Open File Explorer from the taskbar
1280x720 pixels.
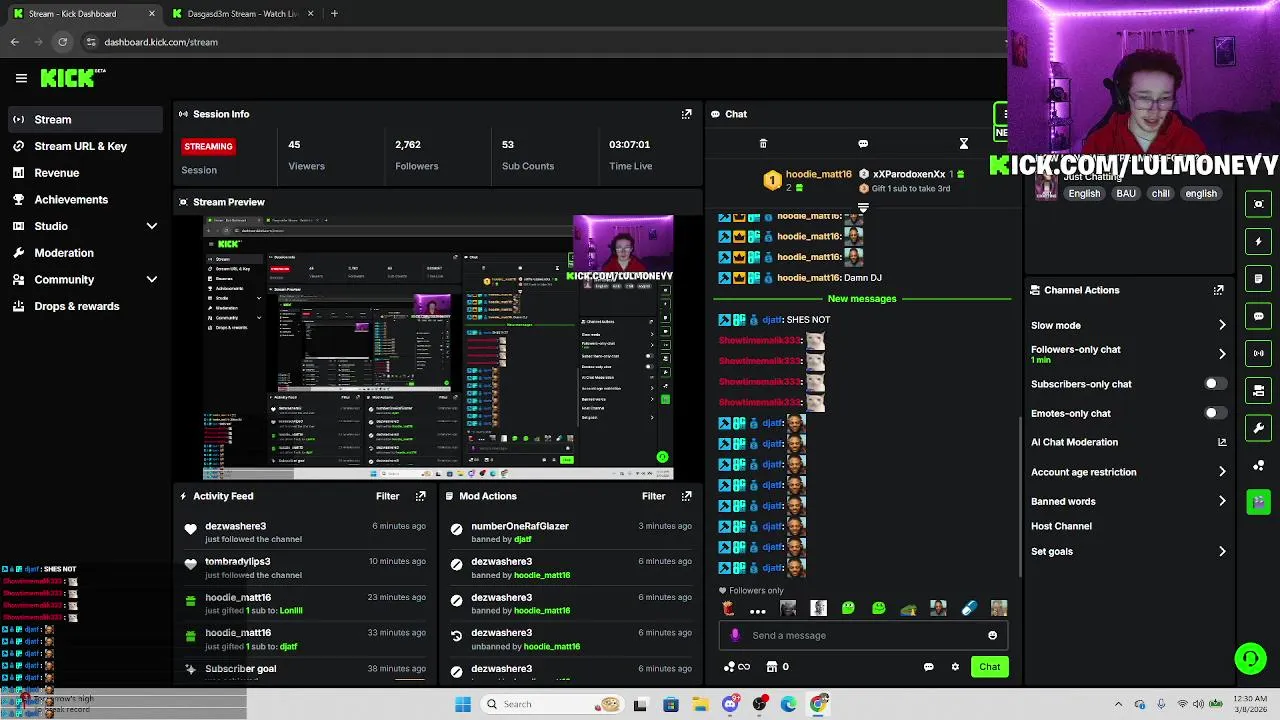(x=700, y=704)
